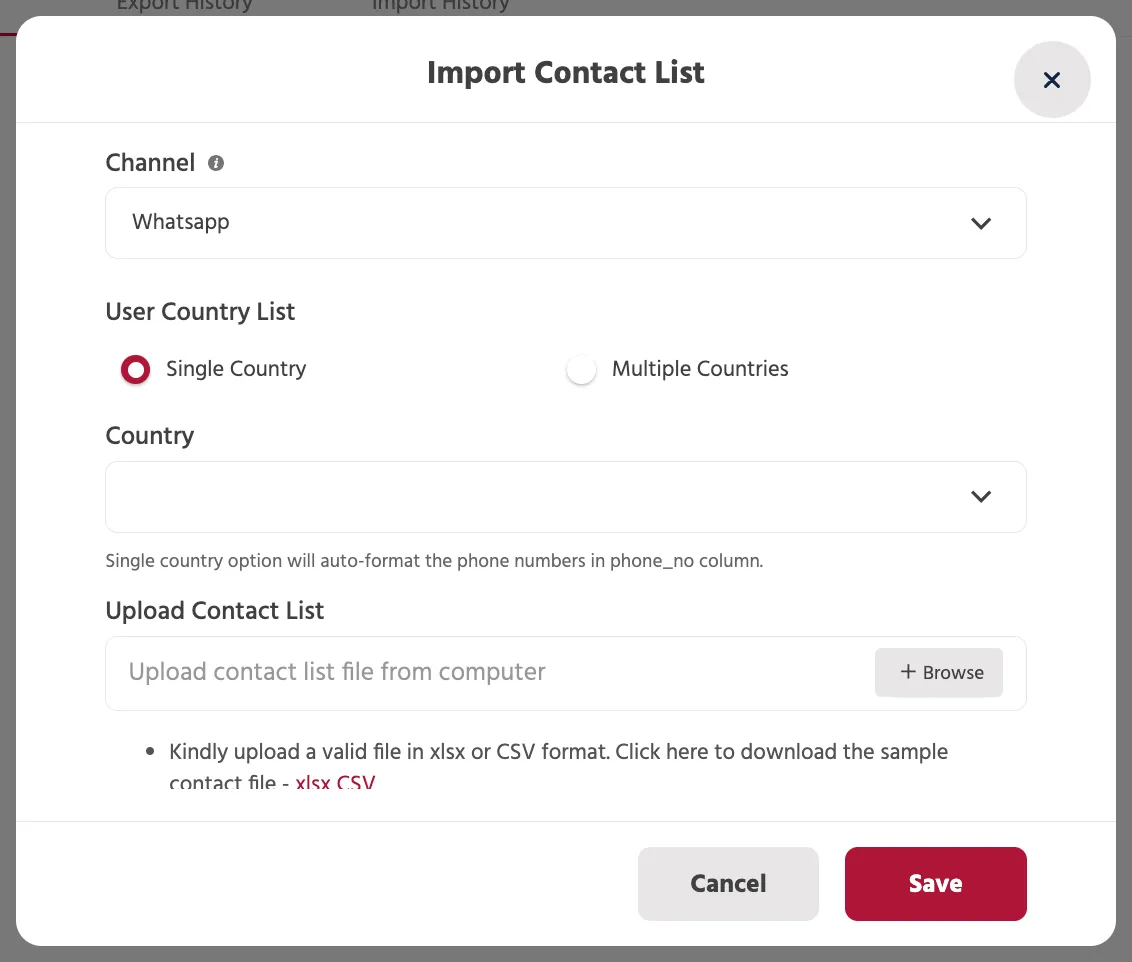1132x962 pixels.
Task: Click the Channel info tooltip icon
Action: pos(215,162)
